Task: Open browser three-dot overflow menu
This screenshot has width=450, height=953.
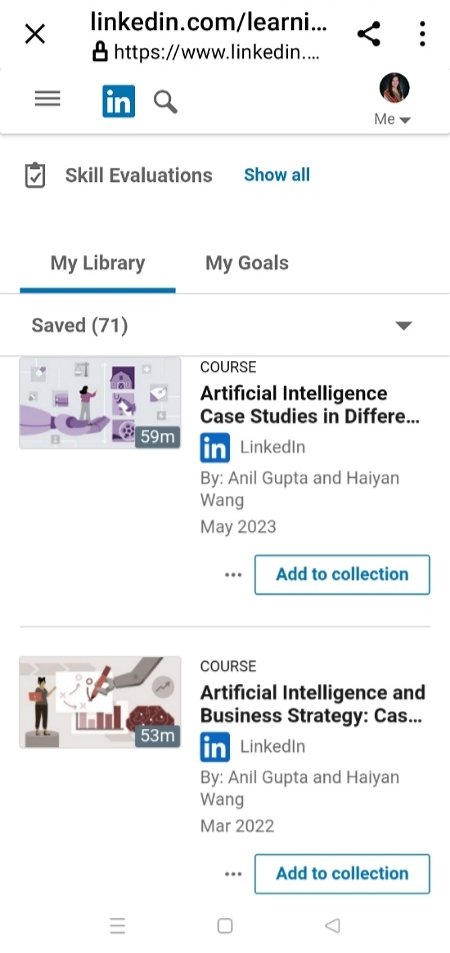Action: coord(422,33)
